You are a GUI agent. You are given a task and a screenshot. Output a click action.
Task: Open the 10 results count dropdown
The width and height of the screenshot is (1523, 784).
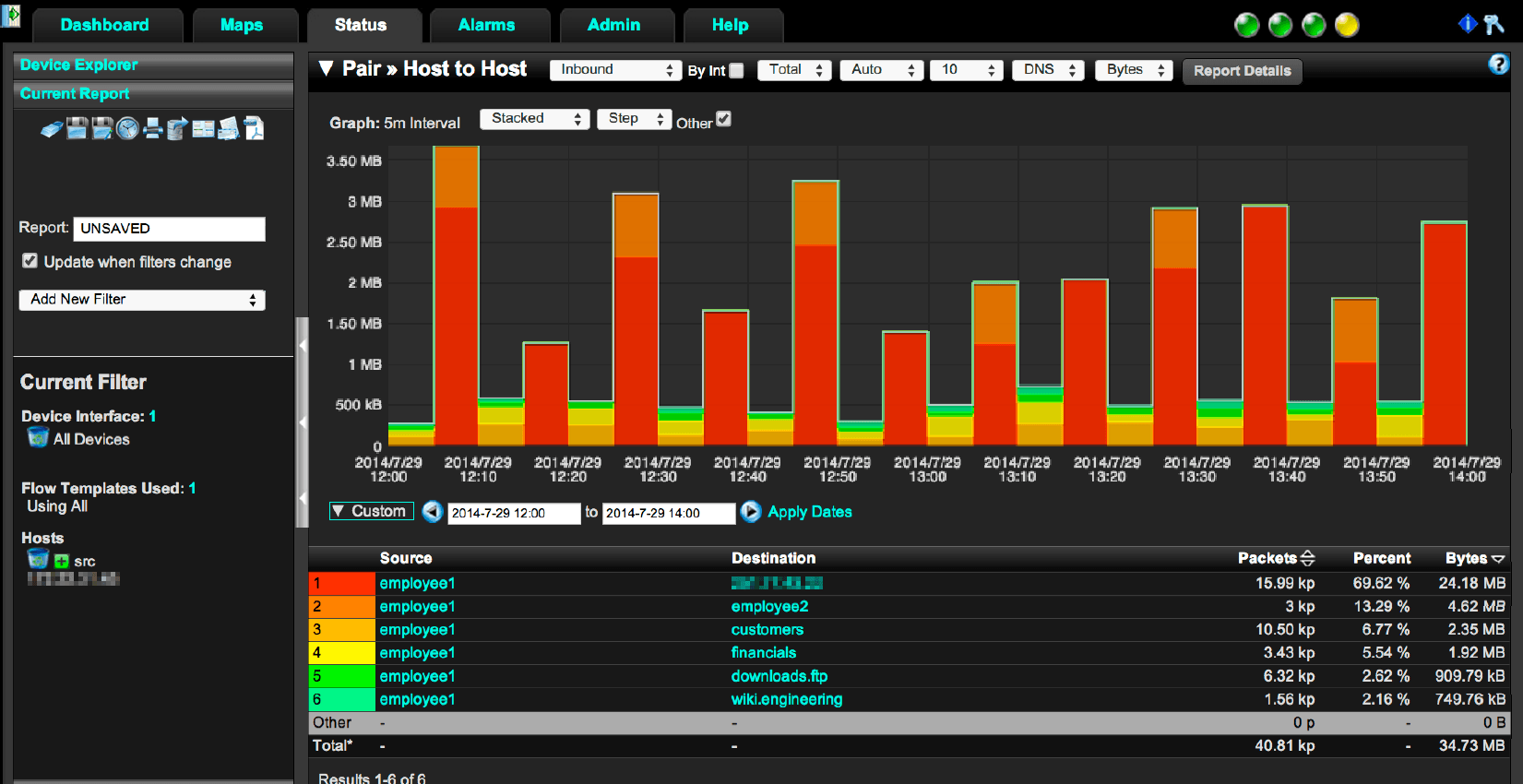(966, 70)
